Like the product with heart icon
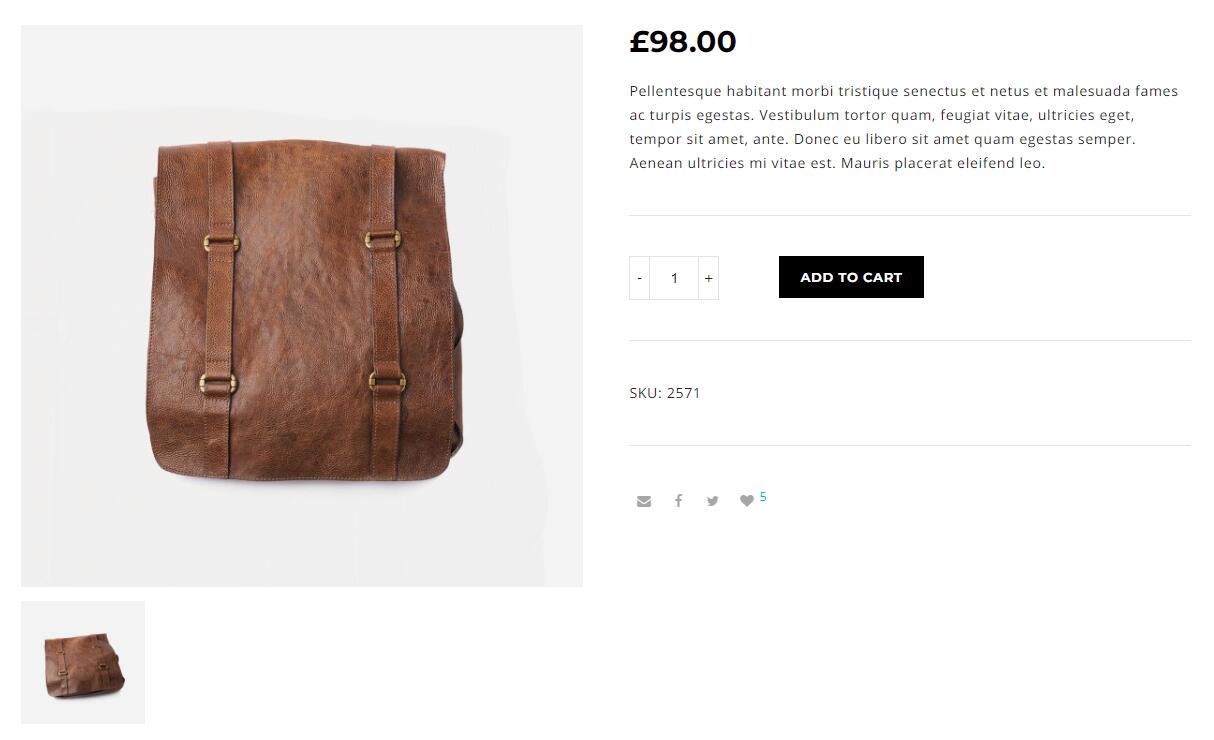 point(746,501)
